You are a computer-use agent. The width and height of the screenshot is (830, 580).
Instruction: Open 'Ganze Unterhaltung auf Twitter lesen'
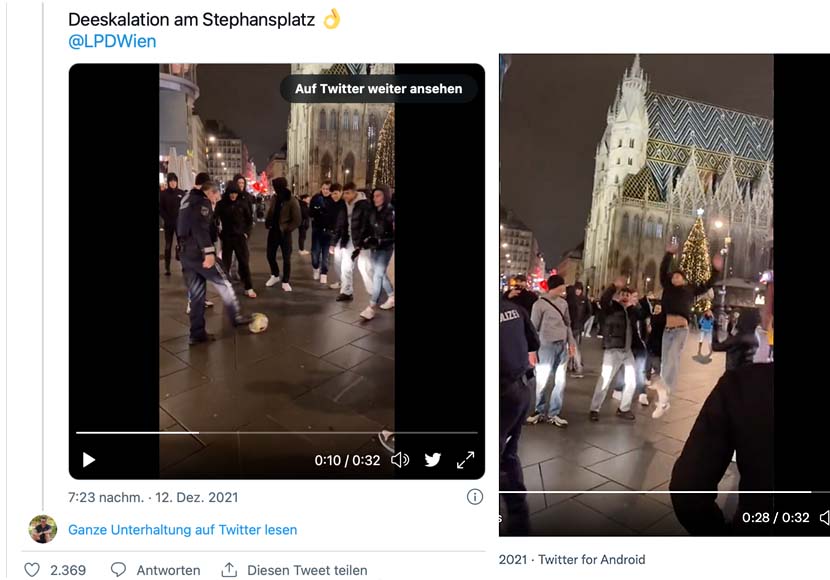(182, 530)
